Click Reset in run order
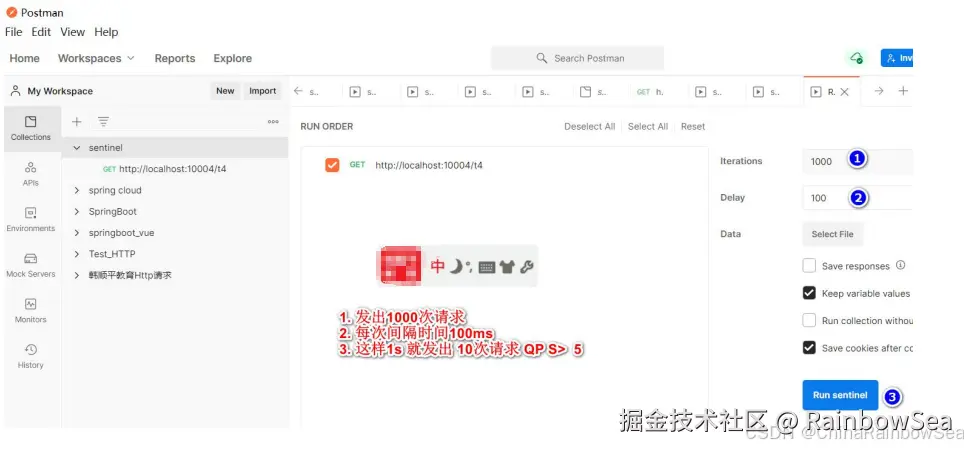 [x=693, y=127]
